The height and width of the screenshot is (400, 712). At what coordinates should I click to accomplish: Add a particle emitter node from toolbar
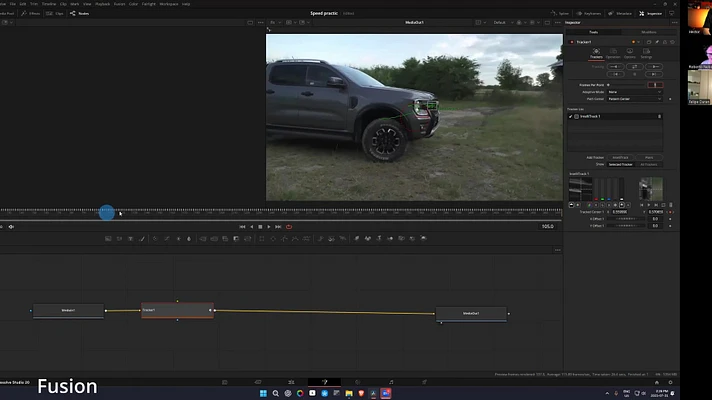tap(320, 238)
